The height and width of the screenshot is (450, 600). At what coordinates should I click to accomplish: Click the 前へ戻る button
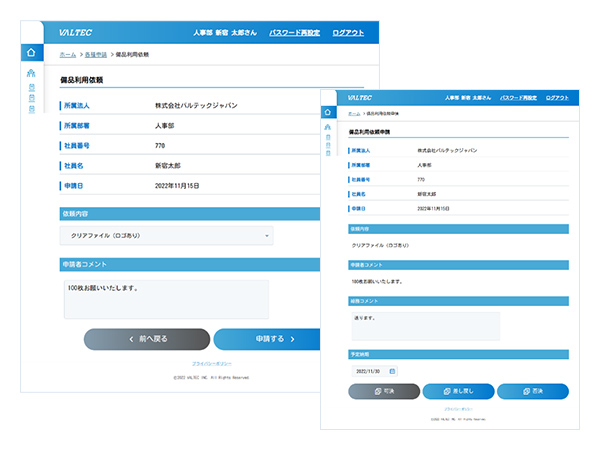(x=147, y=339)
